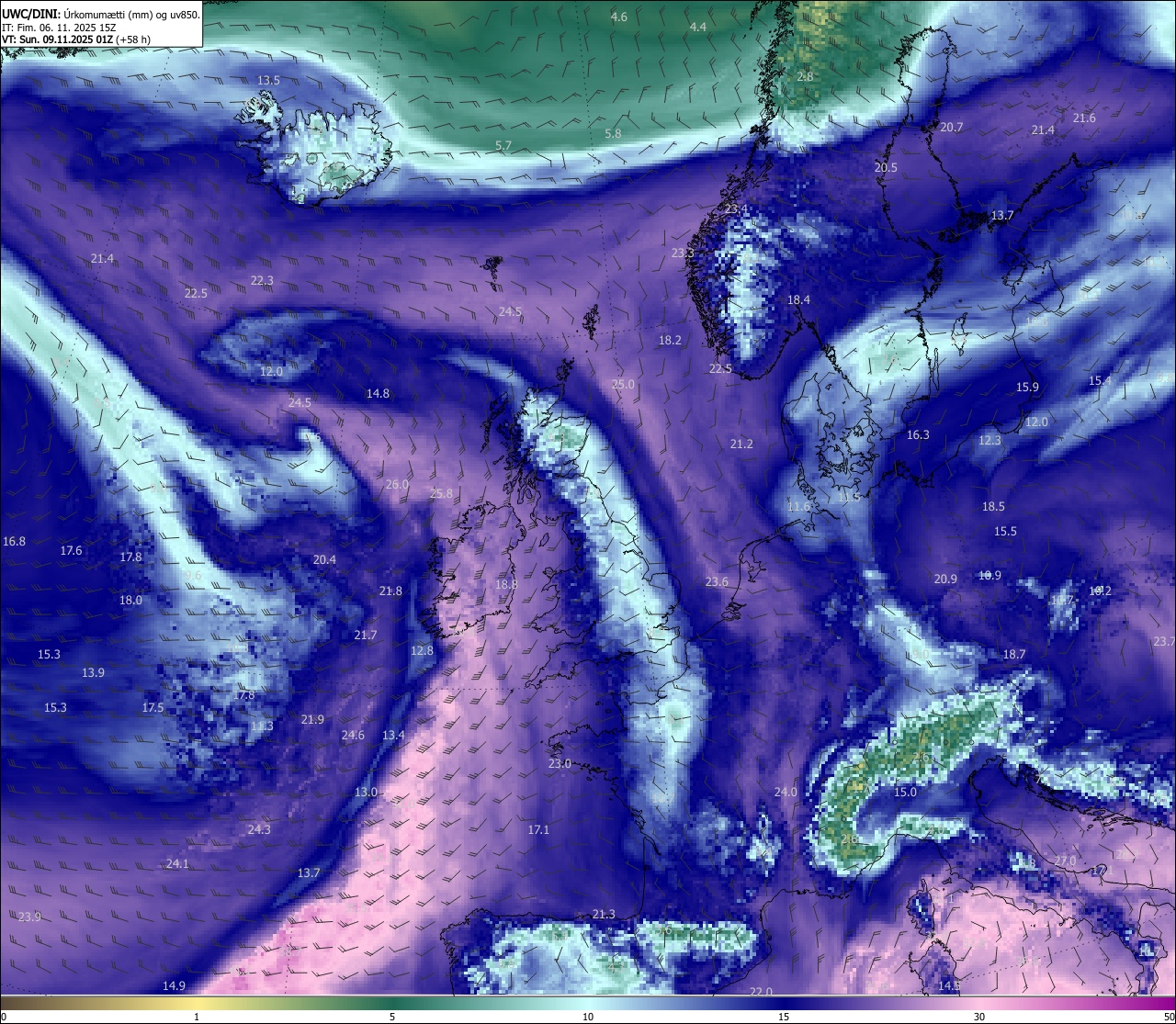The image size is (1176, 1024).
Task: Click the value 23.0 over Brittany
Action: (560, 764)
